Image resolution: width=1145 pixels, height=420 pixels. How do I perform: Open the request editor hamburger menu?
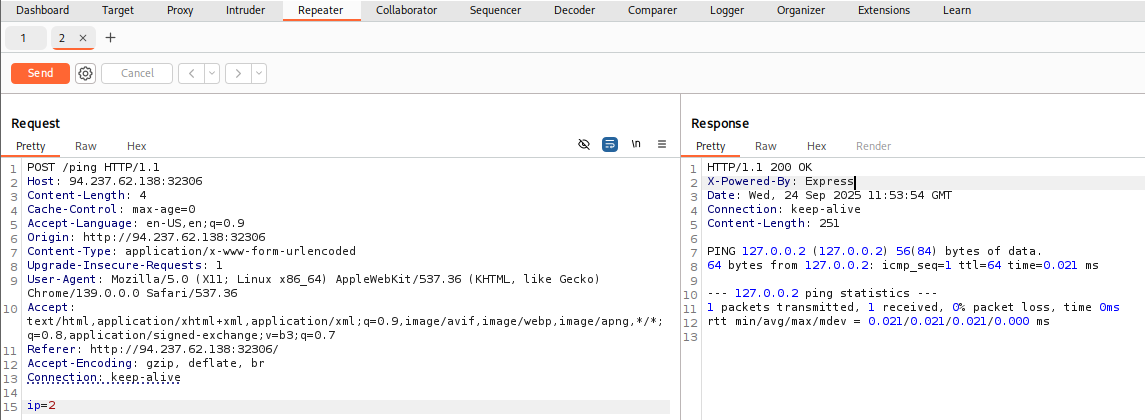tap(661, 145)
